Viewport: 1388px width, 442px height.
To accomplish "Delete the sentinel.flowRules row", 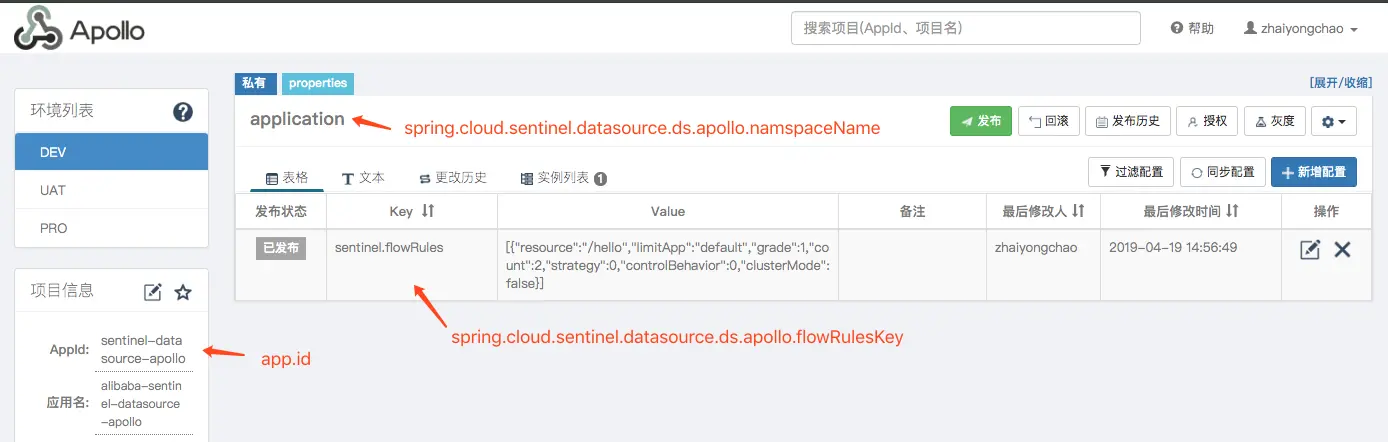I will point(1343,250).
